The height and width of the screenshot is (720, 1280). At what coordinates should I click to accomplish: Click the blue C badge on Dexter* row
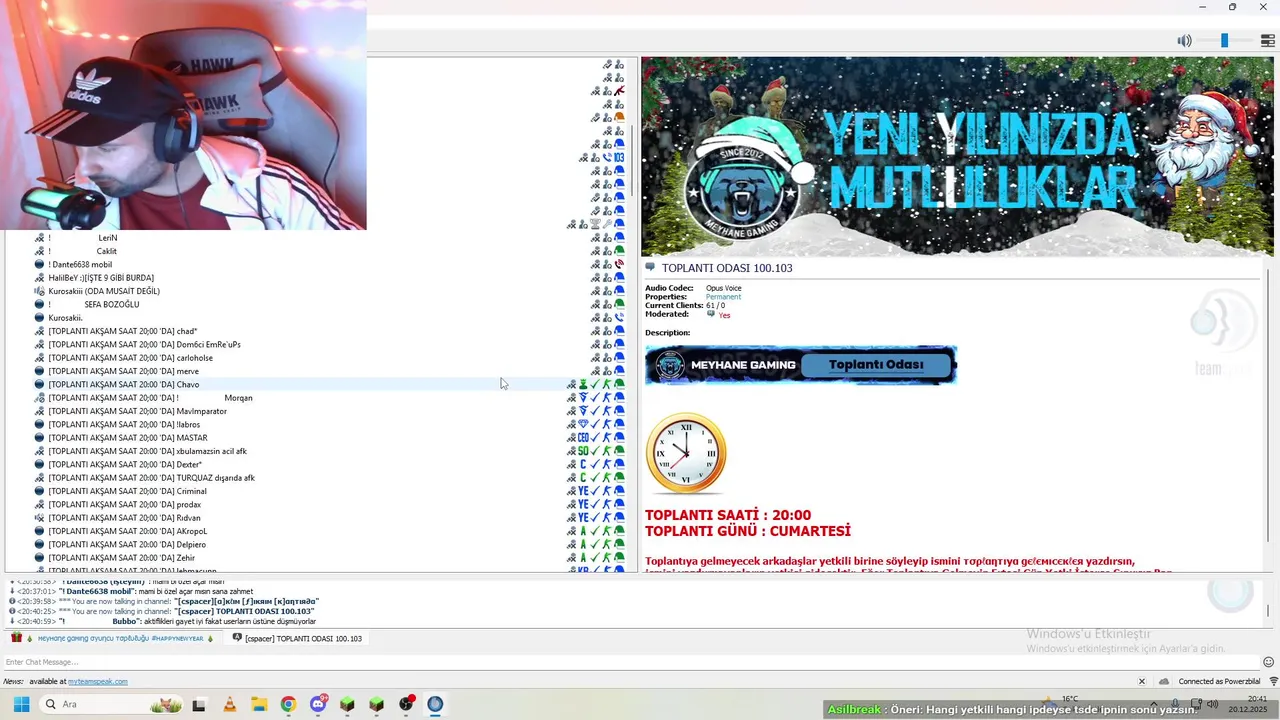coord(583,464)
